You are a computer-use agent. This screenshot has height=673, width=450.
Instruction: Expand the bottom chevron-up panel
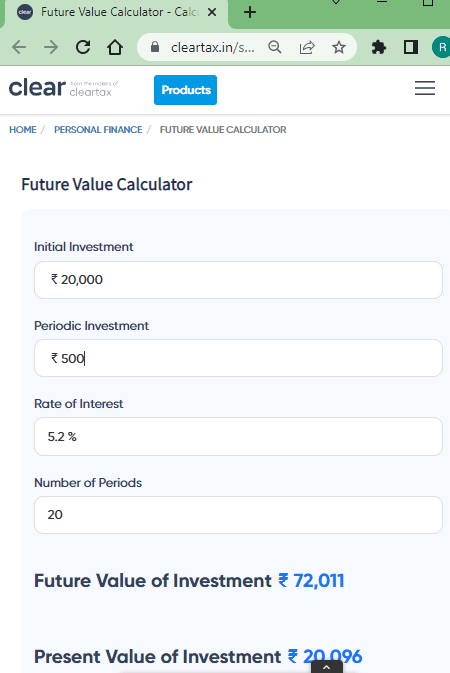pyautogui.click(x=326, y=667)
